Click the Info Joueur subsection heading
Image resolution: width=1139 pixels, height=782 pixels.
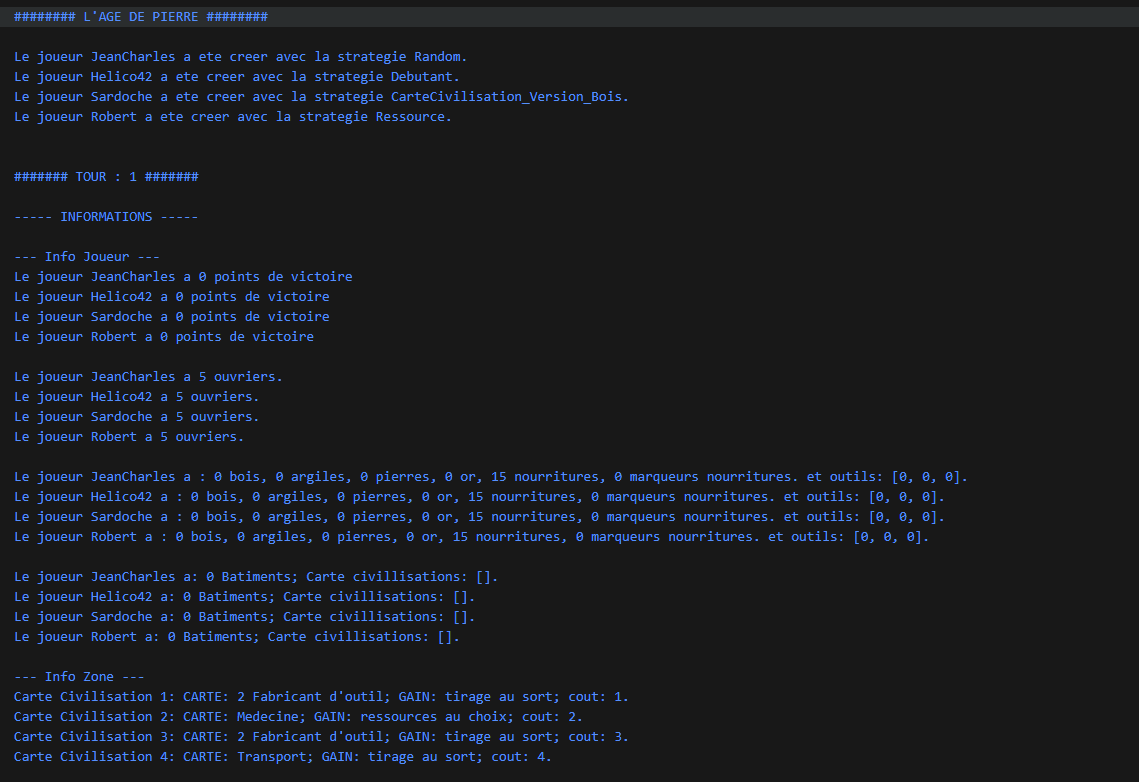click(x=87, y=257)
